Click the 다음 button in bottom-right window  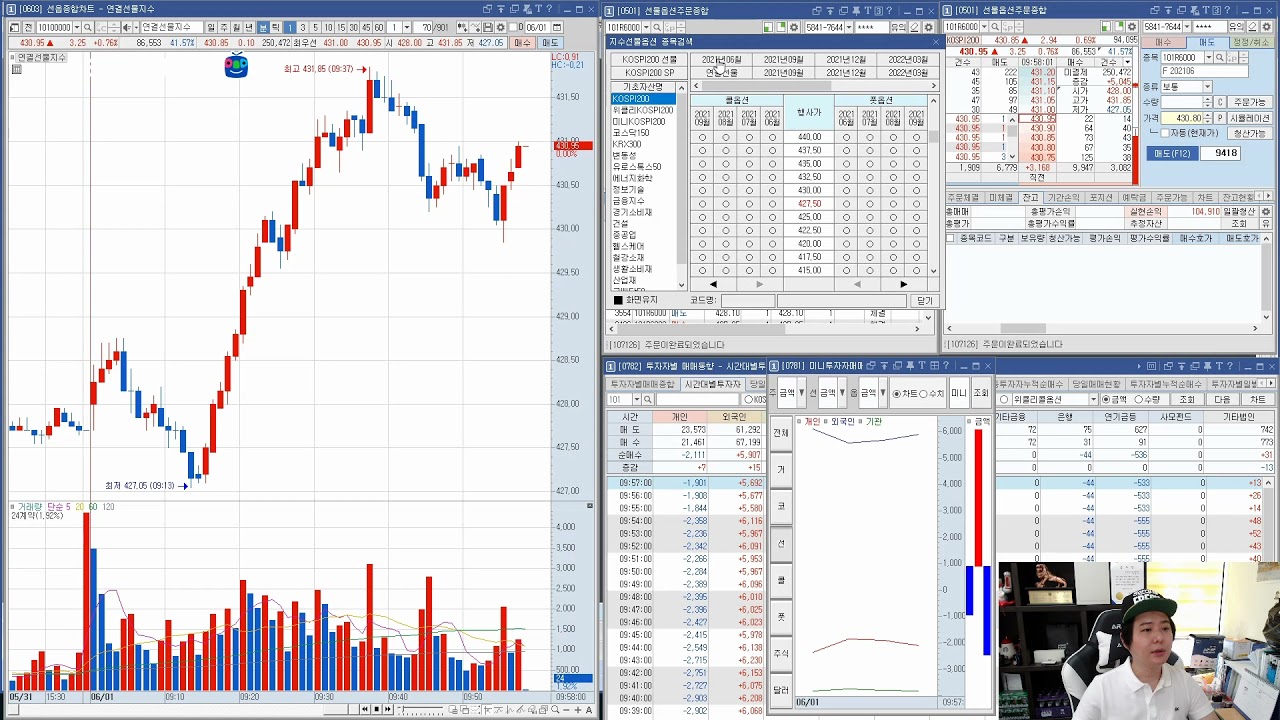1222,399
